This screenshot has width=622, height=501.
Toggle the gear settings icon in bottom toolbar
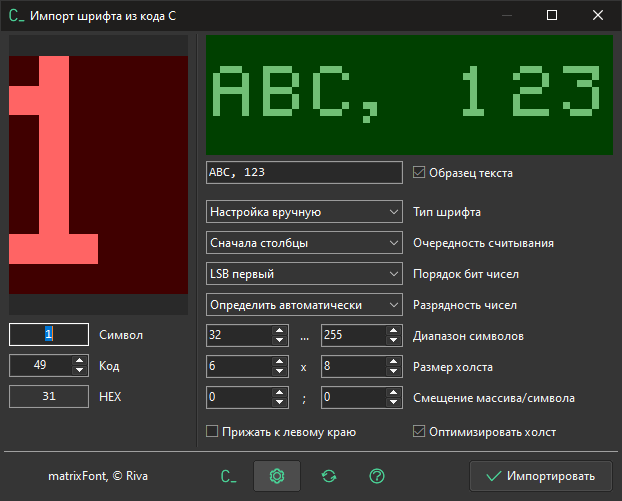(x=277, y=476)
